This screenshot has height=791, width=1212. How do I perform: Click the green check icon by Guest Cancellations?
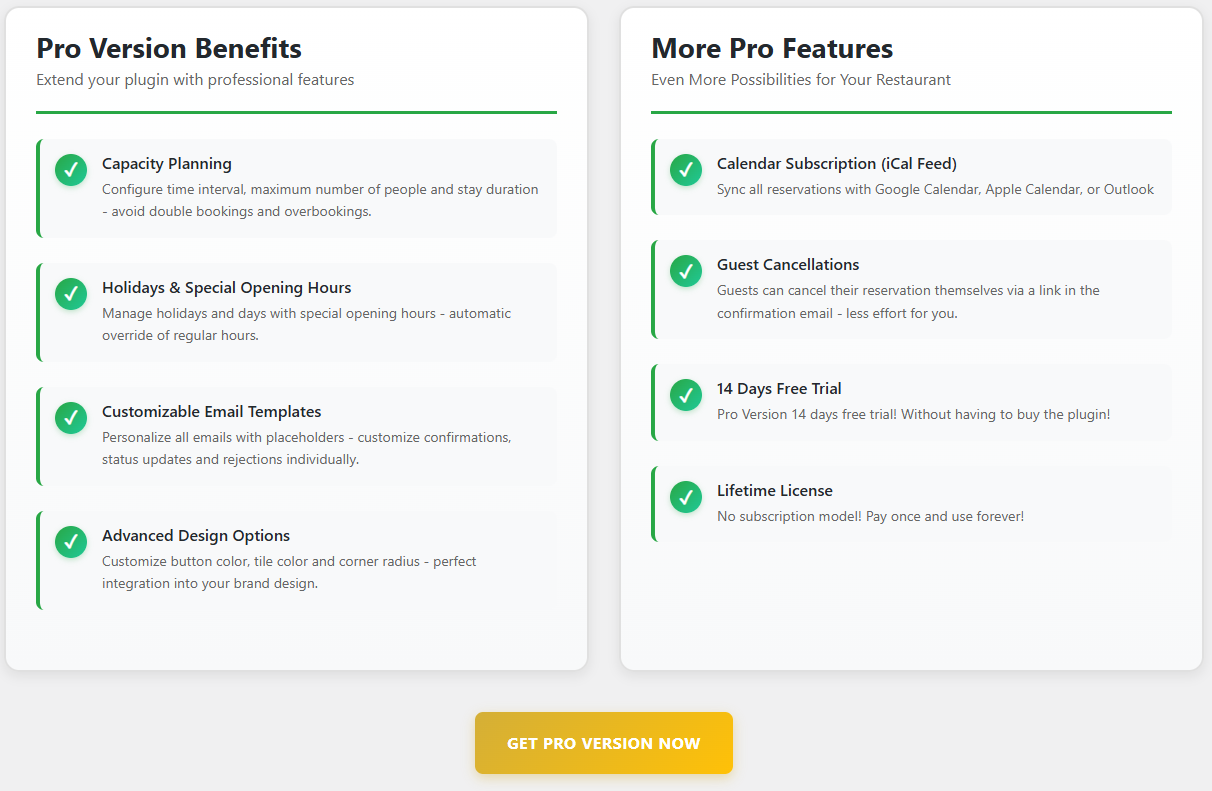coord(686,271)
